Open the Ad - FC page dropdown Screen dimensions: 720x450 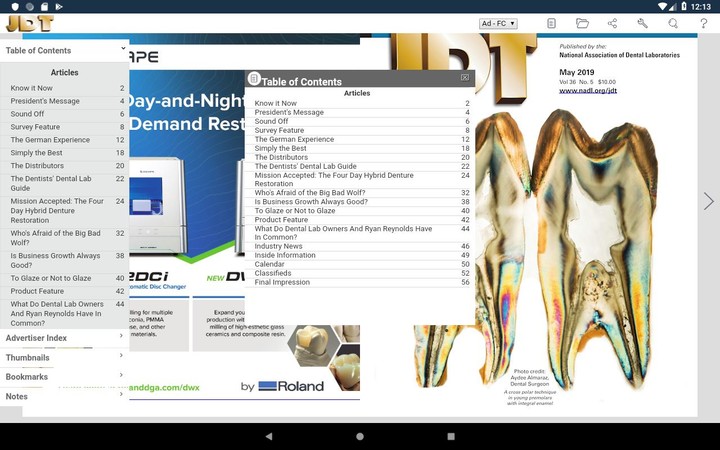[x=498, y=23]
